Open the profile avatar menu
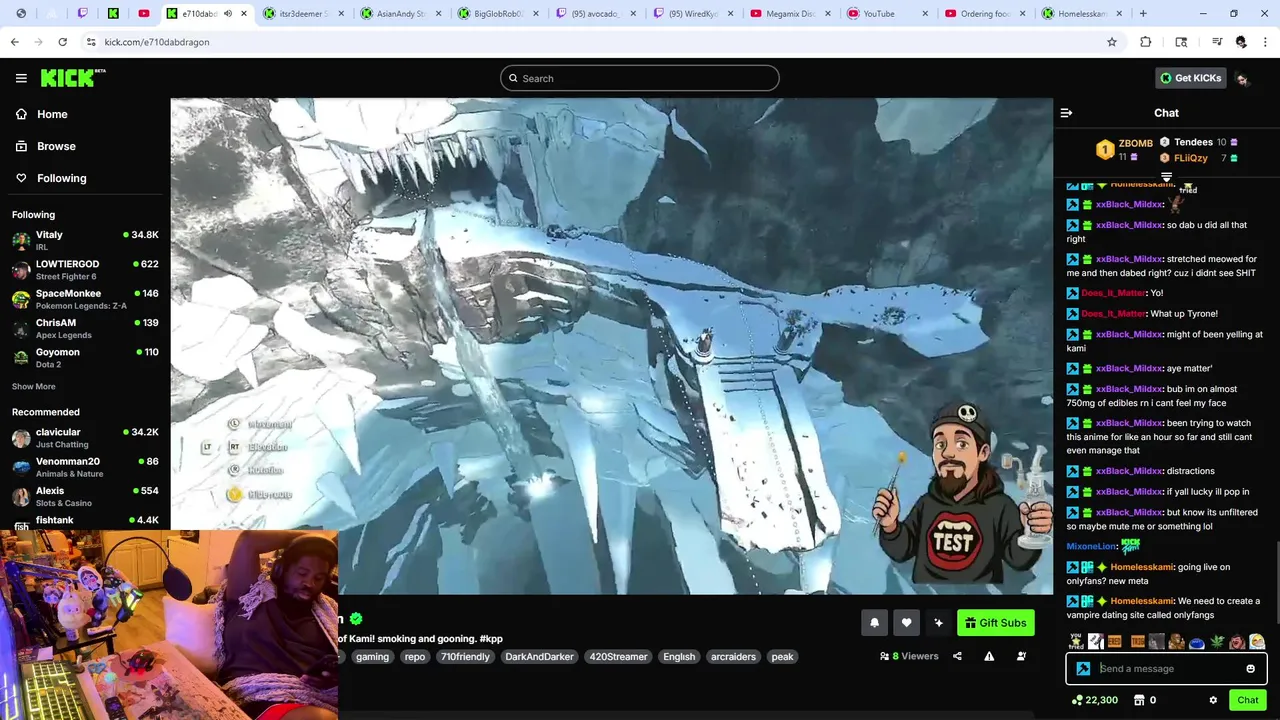Viewport: 1280px width, 720px height. pos(1242,78)
